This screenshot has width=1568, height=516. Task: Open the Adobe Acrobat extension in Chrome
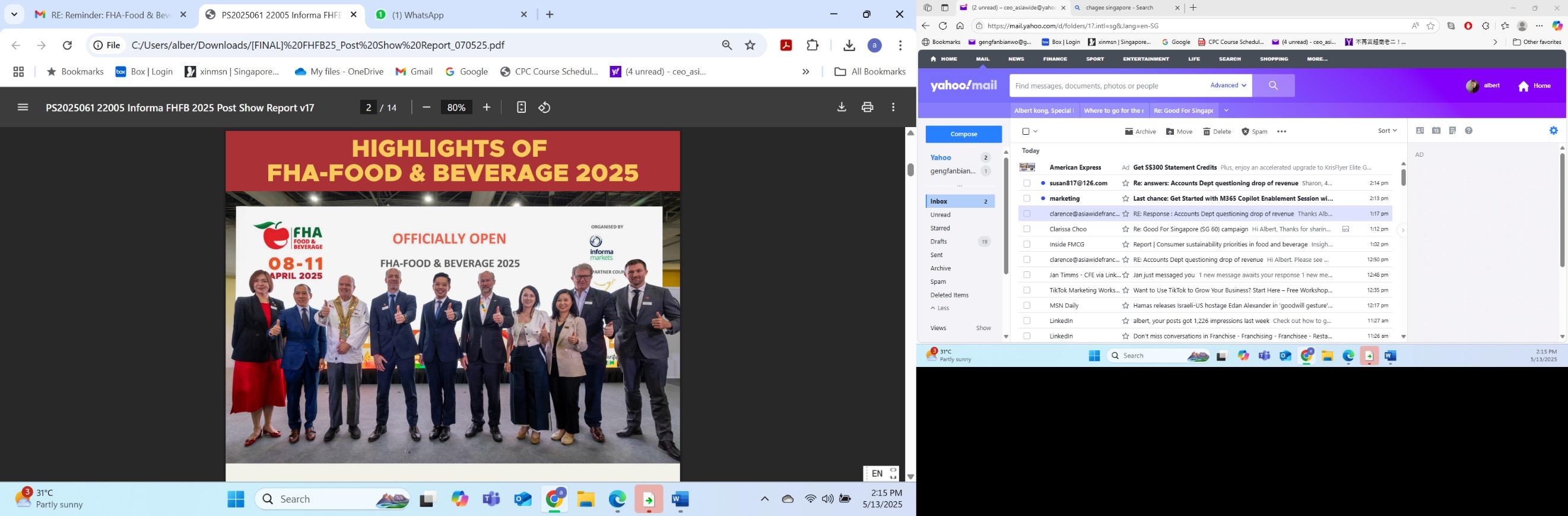[786, 45]
